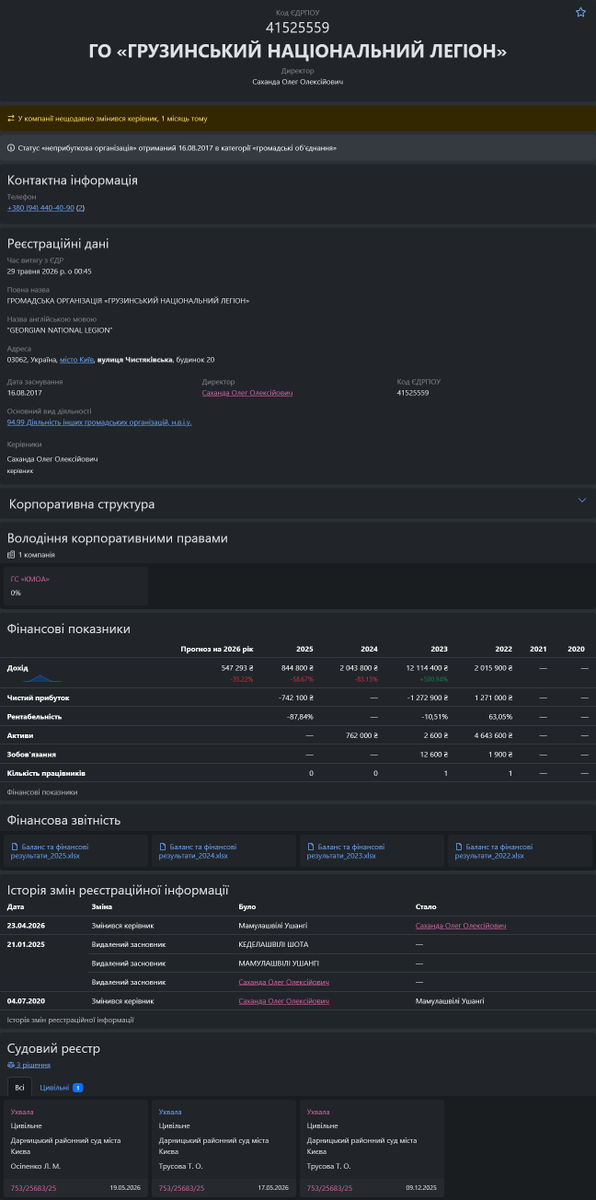Download 'Баланс та фінансові результати_2022.xlsx'
The height and width of the screenshot is (1200, 596).
494,851
